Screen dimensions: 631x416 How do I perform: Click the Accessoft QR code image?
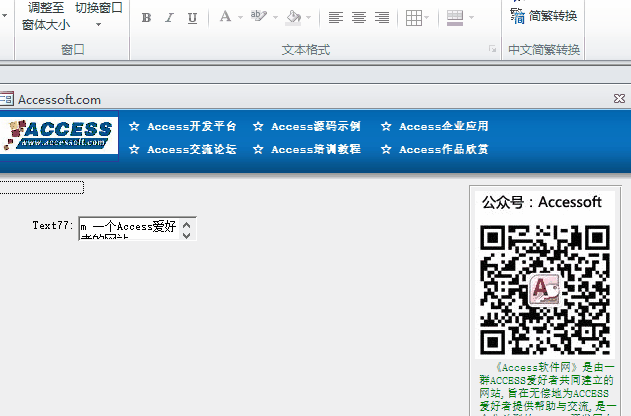[545, 290]
